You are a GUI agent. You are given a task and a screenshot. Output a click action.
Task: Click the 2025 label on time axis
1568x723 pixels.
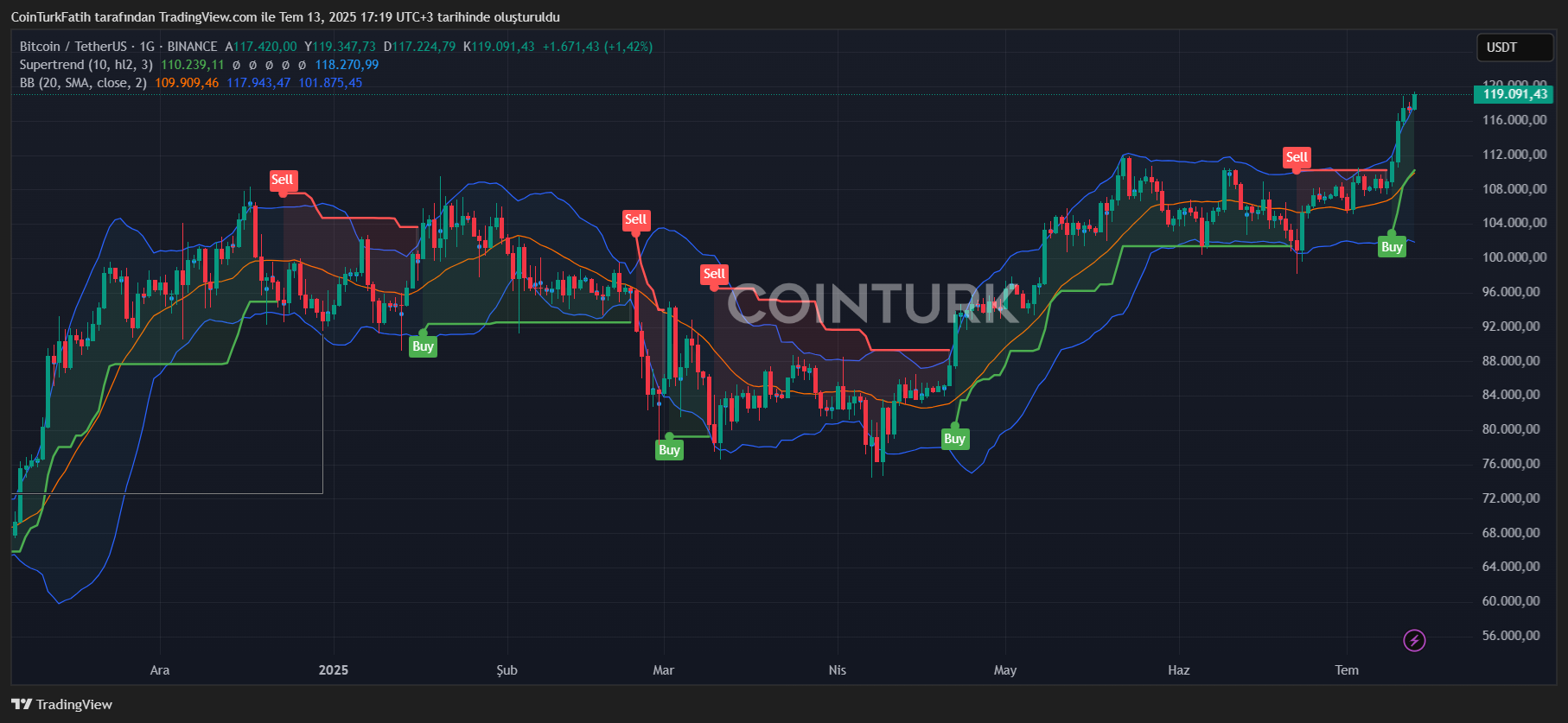point(334,670)
